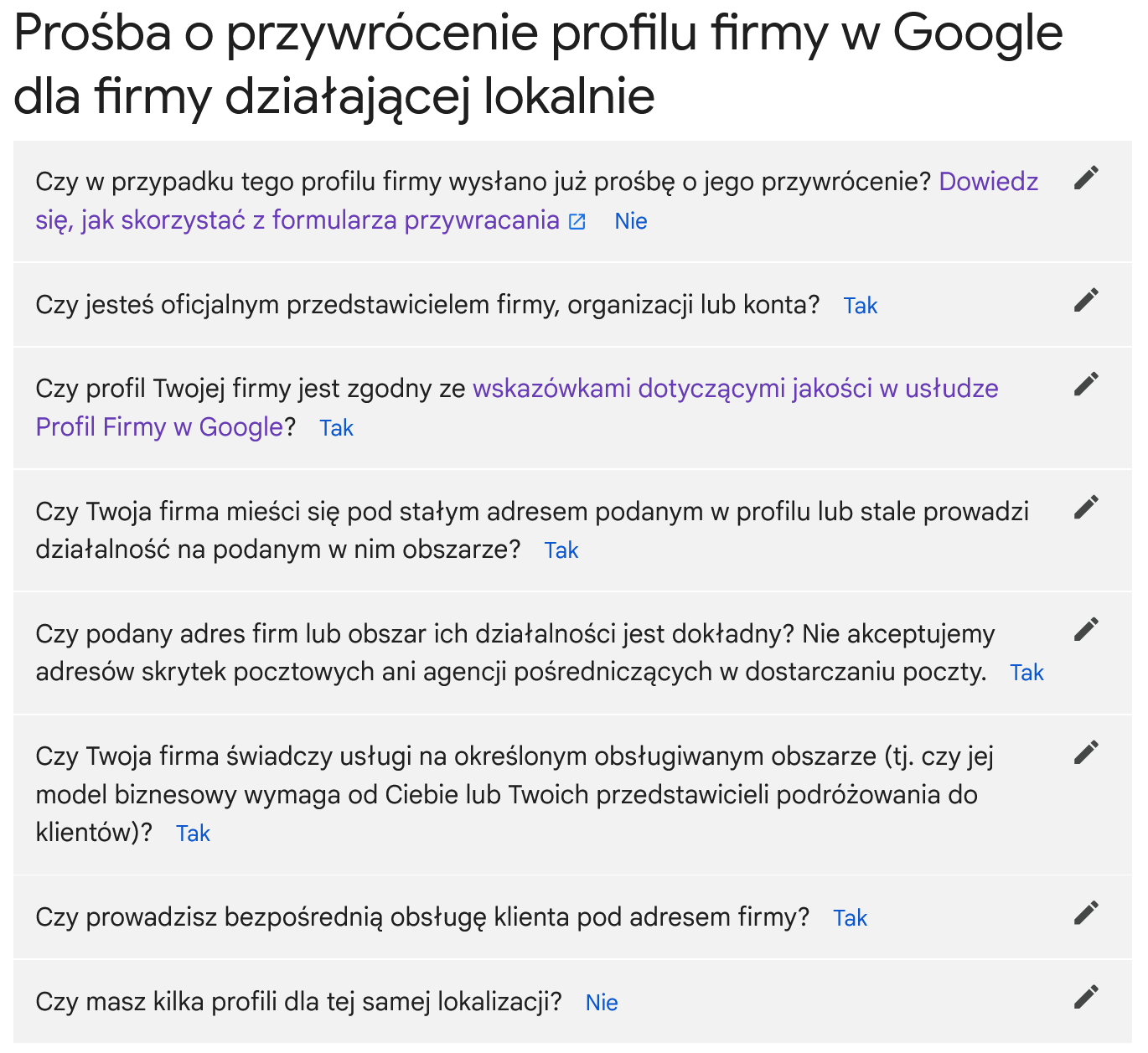
Task: Click "Nie" answer on the restoration question
Action: [631, 221]
